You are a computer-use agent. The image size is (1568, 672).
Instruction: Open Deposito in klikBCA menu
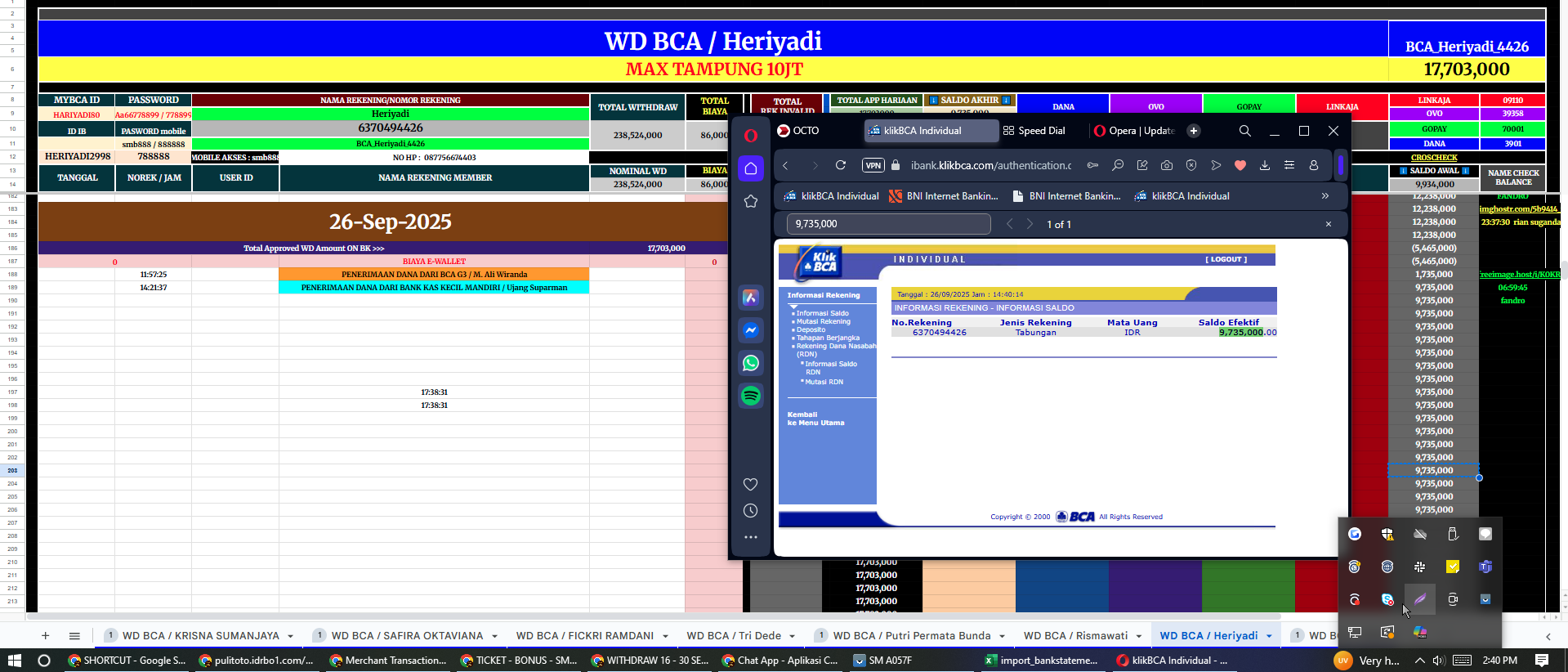click(x=811, y=329)
